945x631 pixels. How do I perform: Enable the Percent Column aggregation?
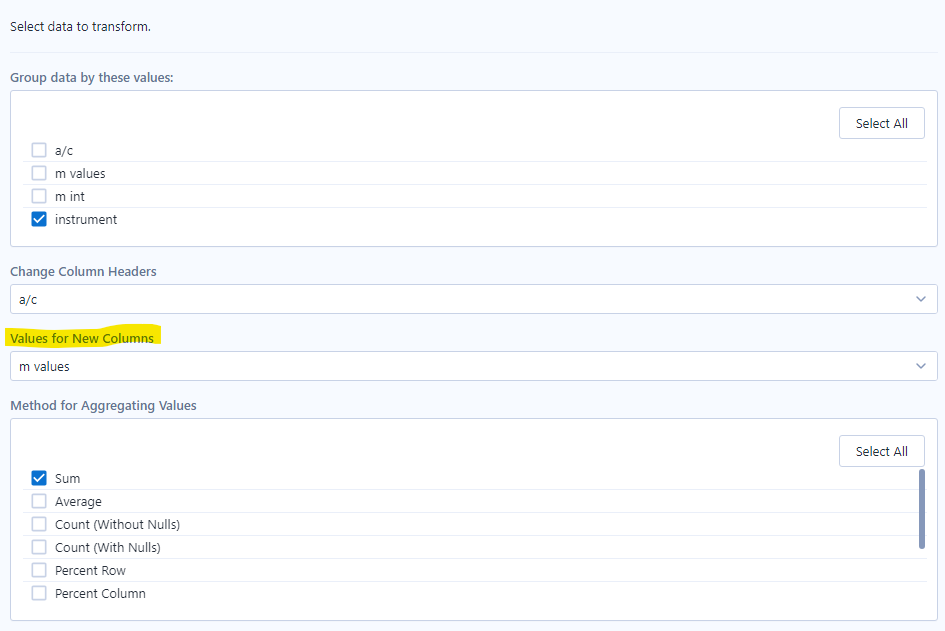[x=38, y=592]
